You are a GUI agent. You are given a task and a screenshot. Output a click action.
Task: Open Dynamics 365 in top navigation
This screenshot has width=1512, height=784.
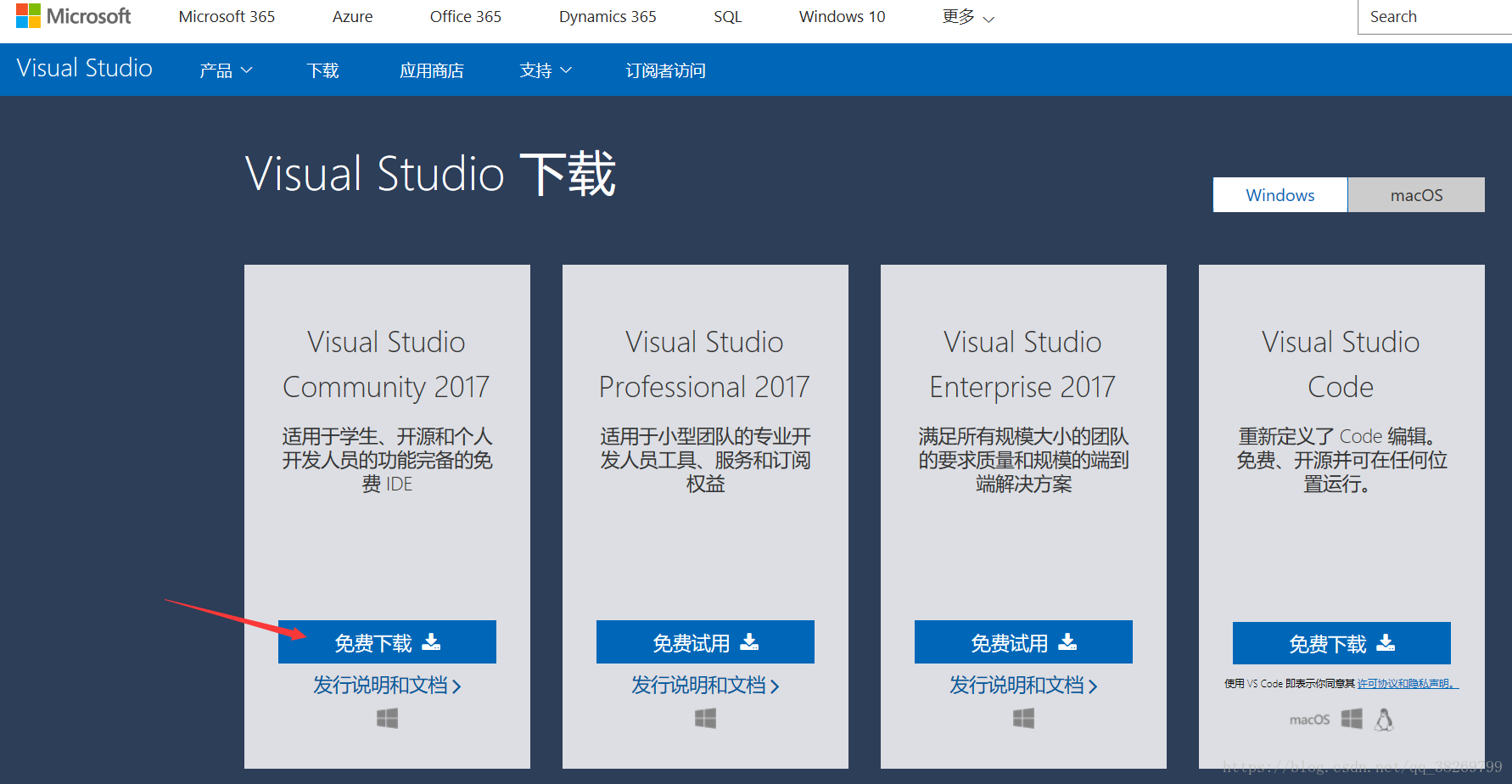(x=608, y=17)
